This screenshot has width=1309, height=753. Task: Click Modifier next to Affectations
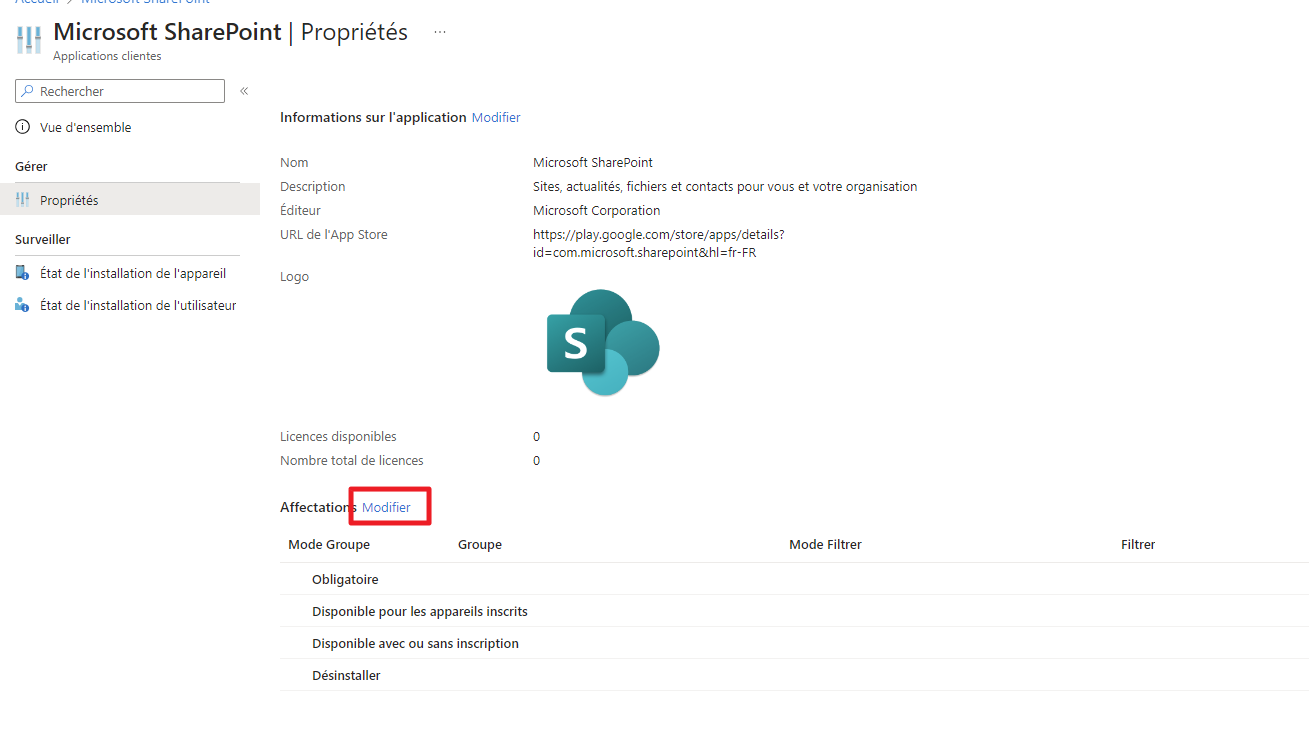coord(386,507)
